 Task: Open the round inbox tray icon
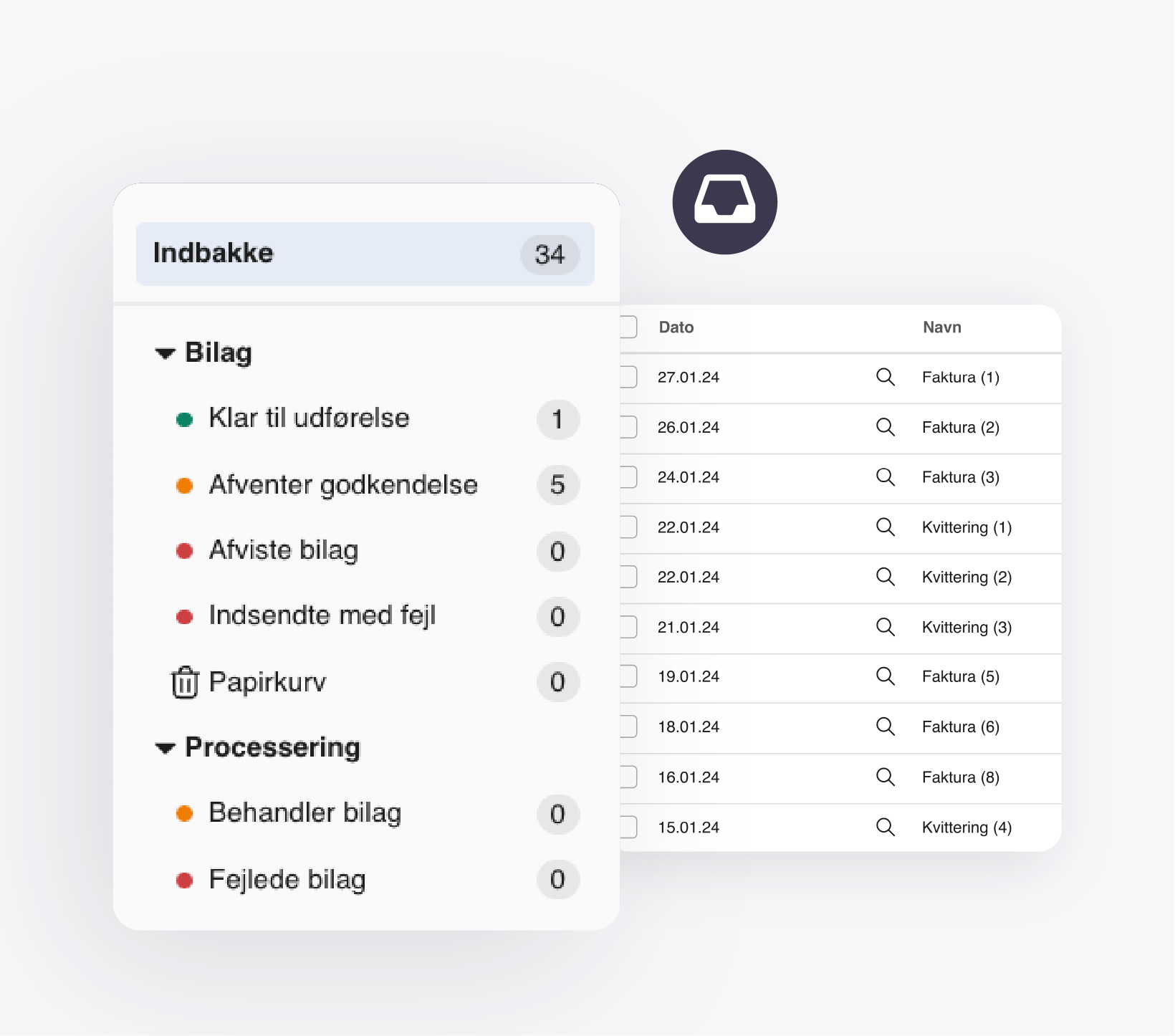point(724,202)
